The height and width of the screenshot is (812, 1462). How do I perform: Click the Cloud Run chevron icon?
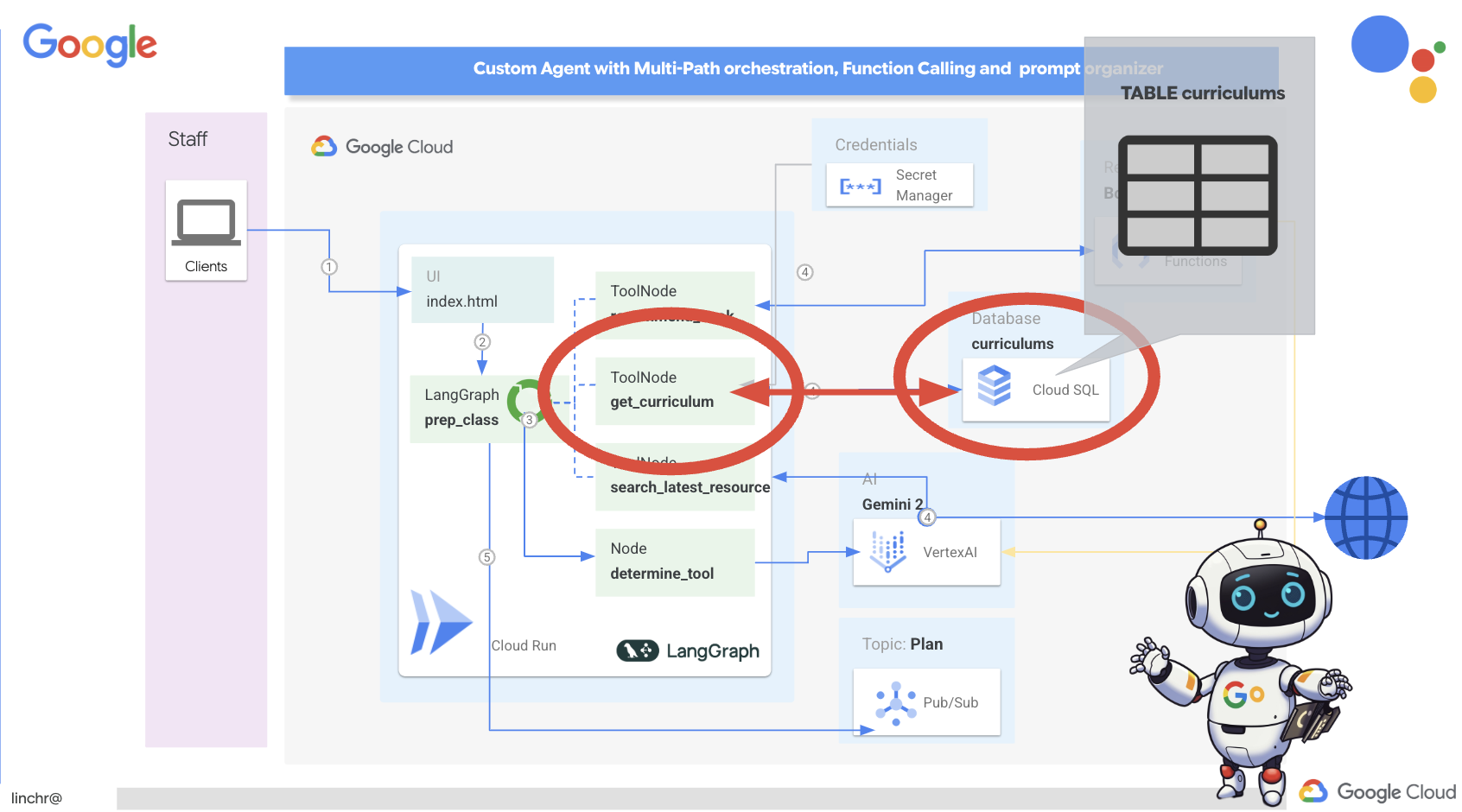pos(441,622)
